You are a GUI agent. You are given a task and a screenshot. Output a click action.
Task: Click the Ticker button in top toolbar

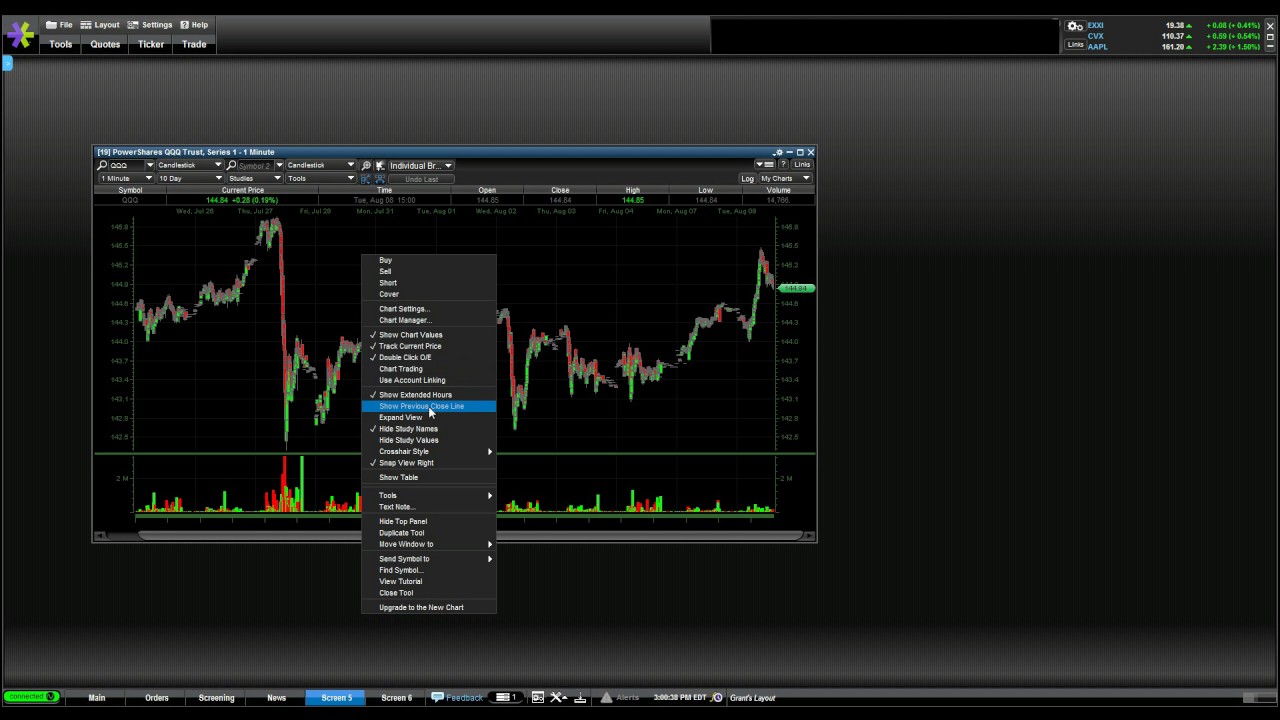click(x=151, y=44)
